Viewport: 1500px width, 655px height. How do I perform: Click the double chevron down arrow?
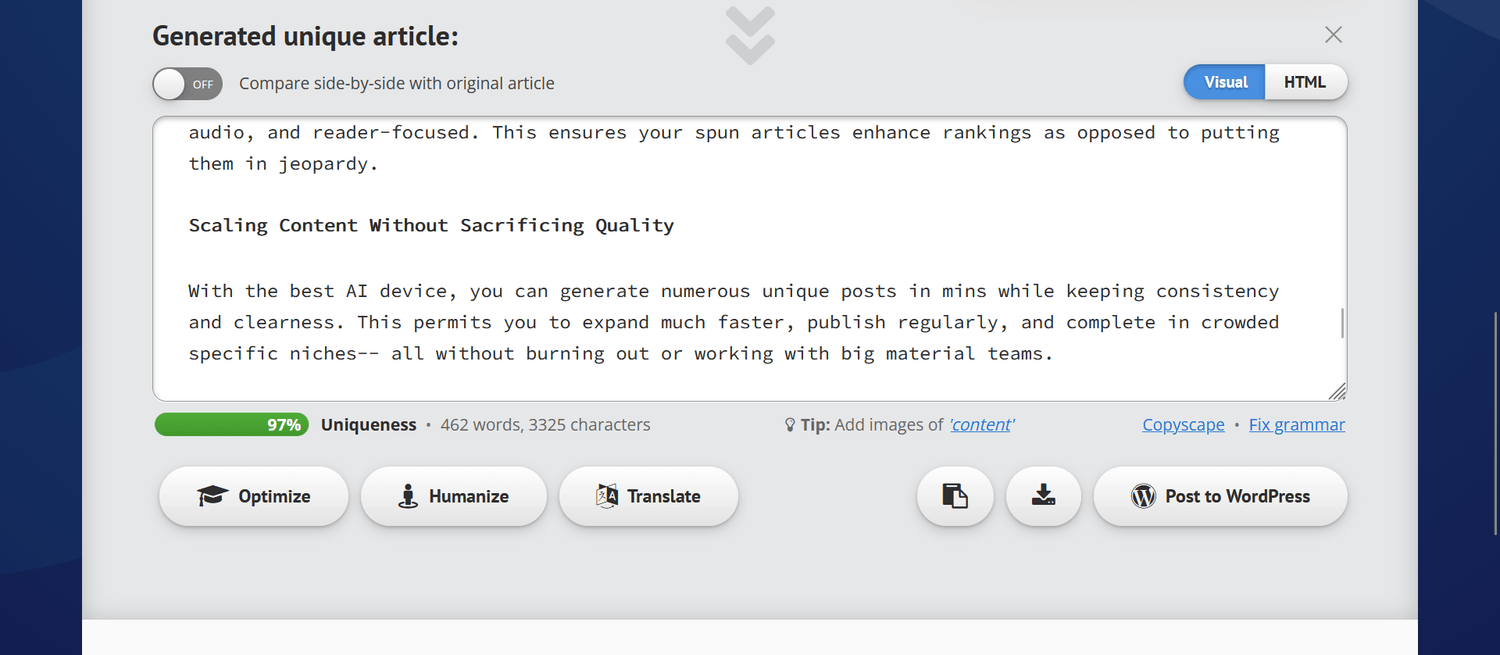point(750,36)
